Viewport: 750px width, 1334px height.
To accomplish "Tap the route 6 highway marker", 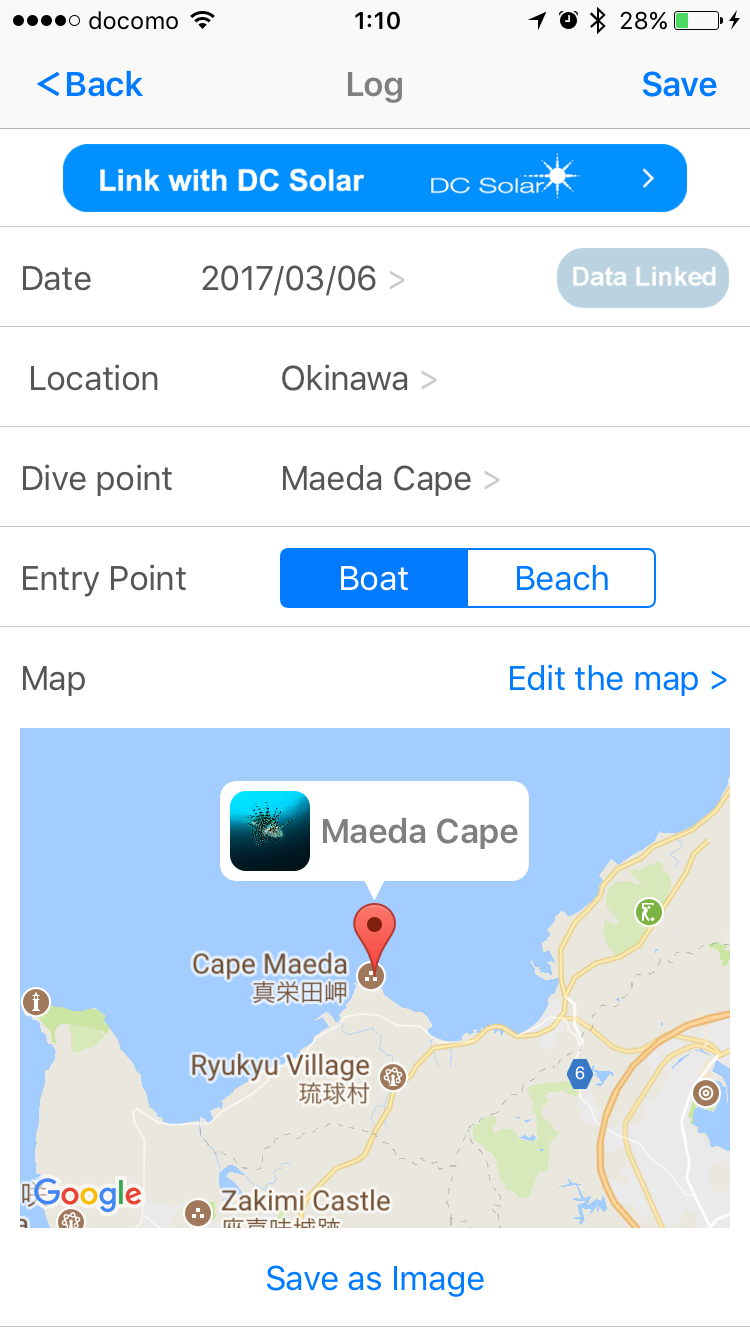I will [x=579, y=1074].
